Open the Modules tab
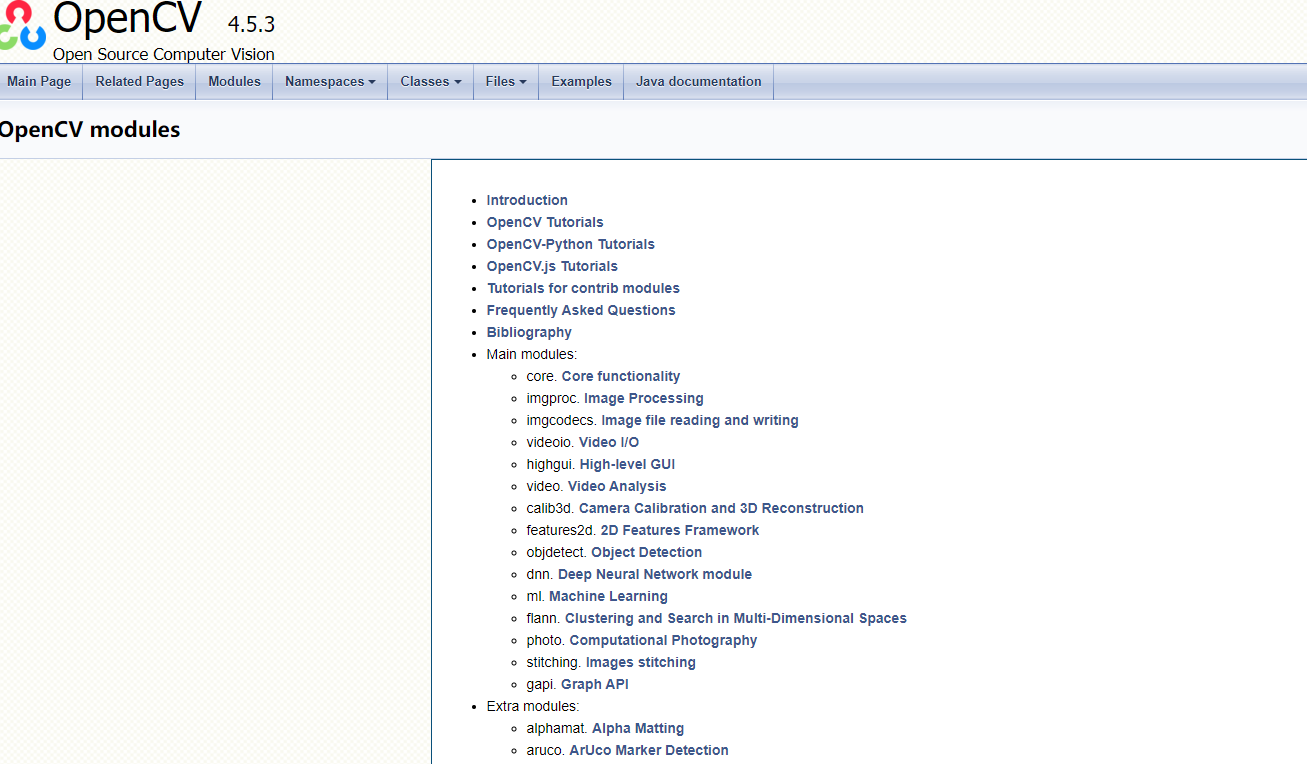The height and width of the screenshot is (764, 1307). coord(234,82)
